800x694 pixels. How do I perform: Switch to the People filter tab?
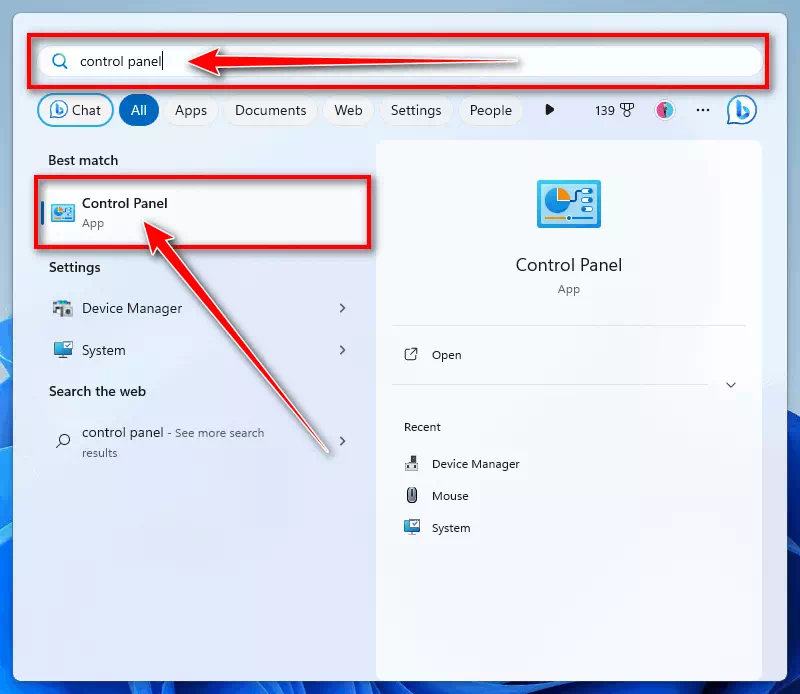tap(490, 110)
